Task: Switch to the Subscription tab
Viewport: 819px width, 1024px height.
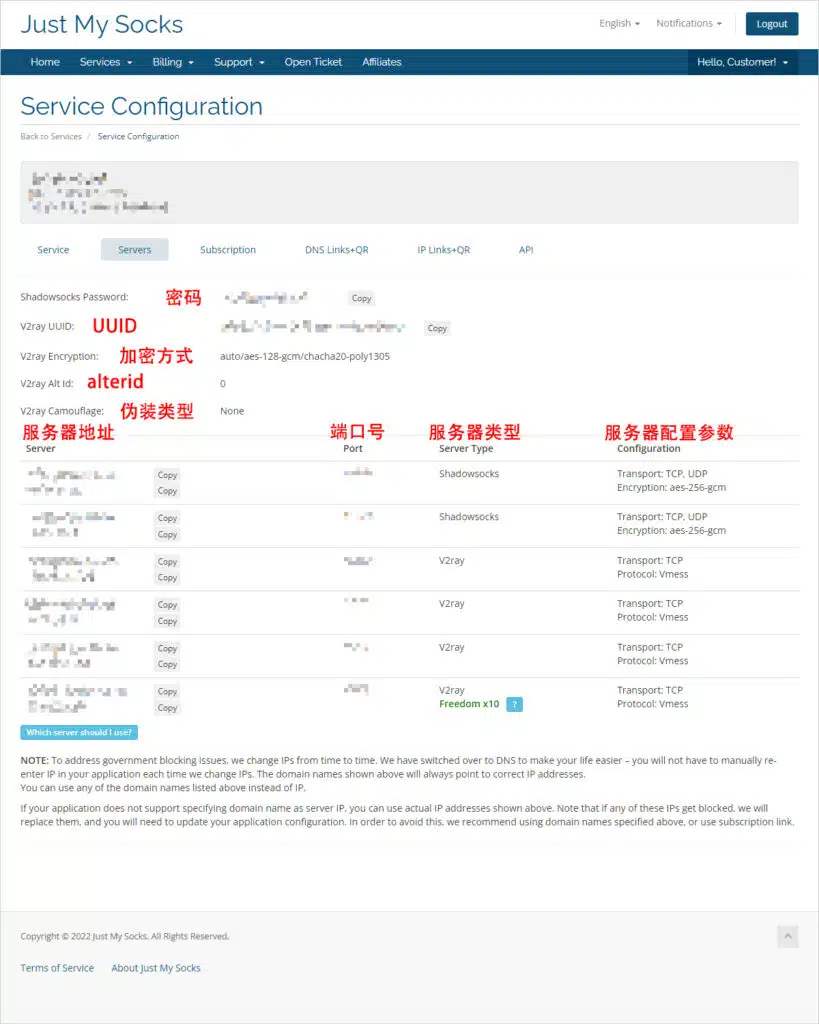Action: click(228, 250)
